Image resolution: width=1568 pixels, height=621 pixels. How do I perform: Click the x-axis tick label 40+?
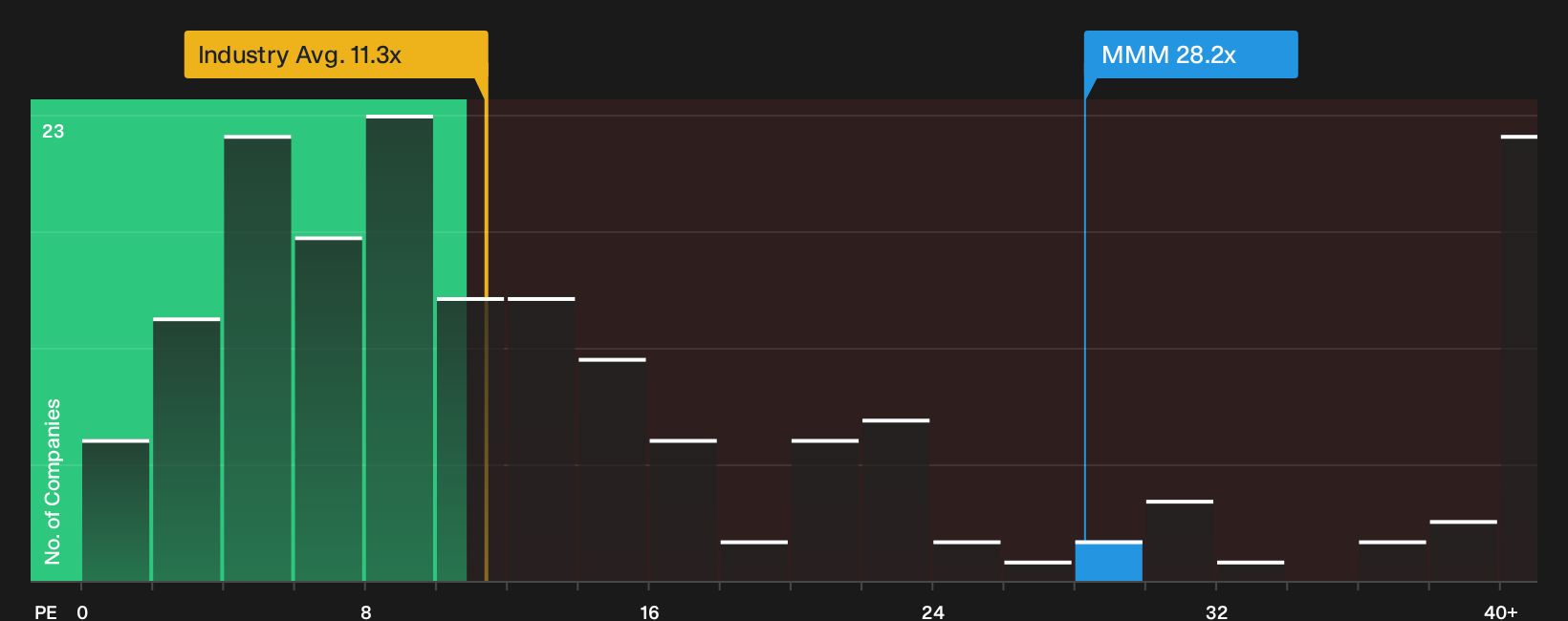point(1501,611)
